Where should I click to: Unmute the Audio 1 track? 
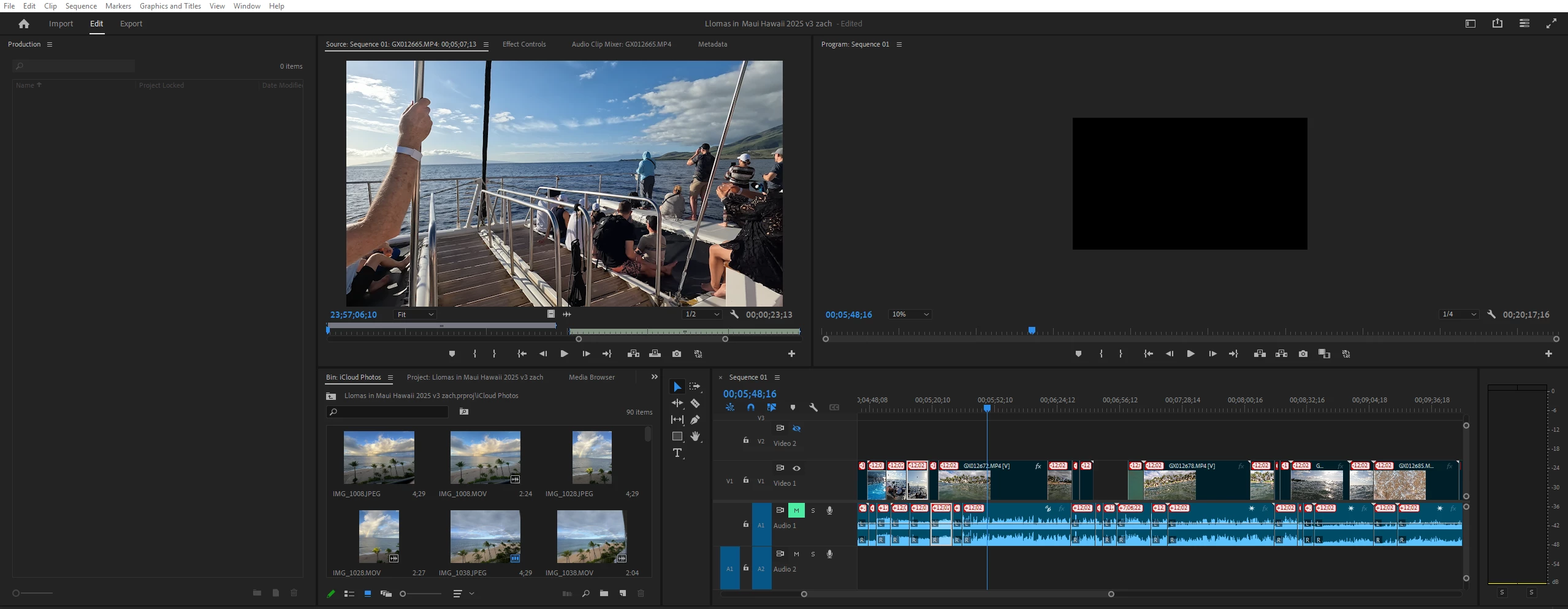coord(796,510)
